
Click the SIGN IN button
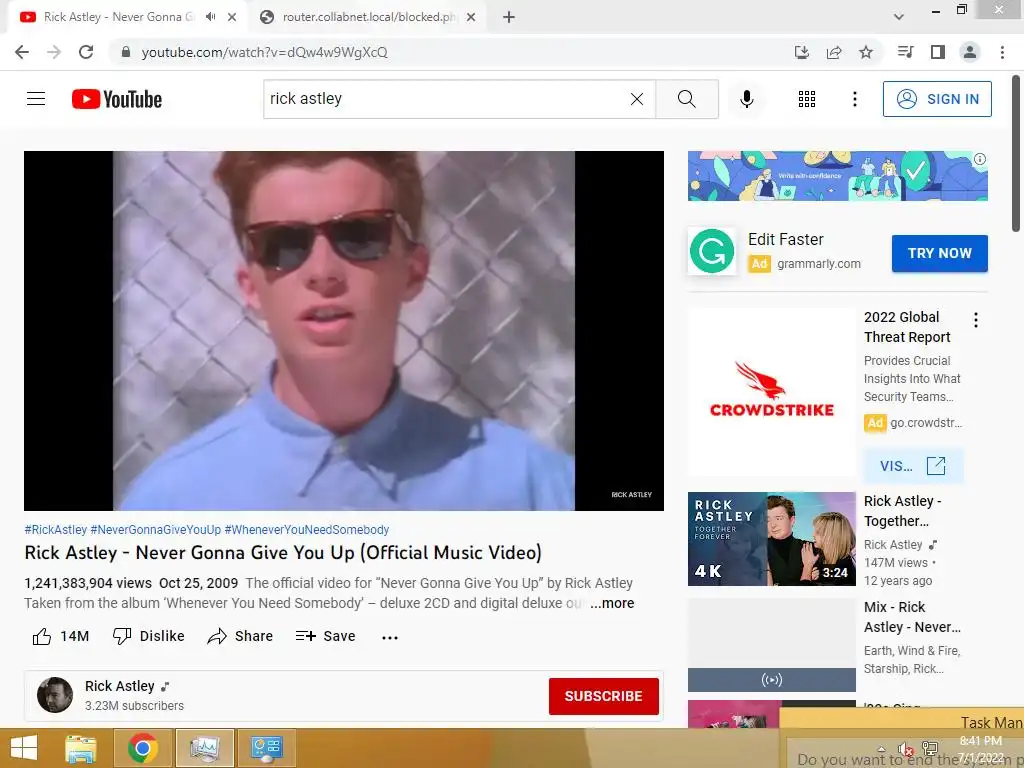pos(937,99)
